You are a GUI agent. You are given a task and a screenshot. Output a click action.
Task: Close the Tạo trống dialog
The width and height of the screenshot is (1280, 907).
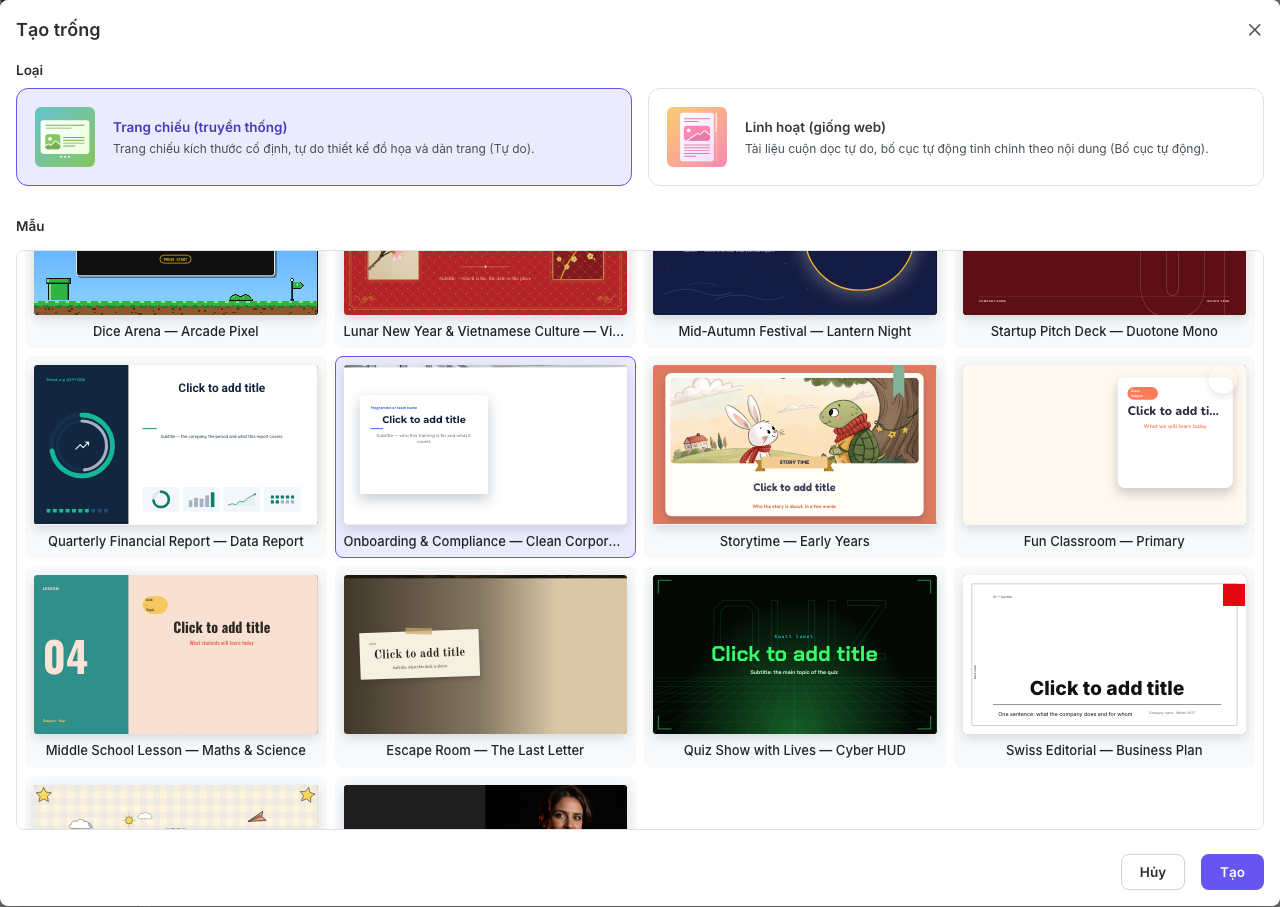(x=1254, y=30)
